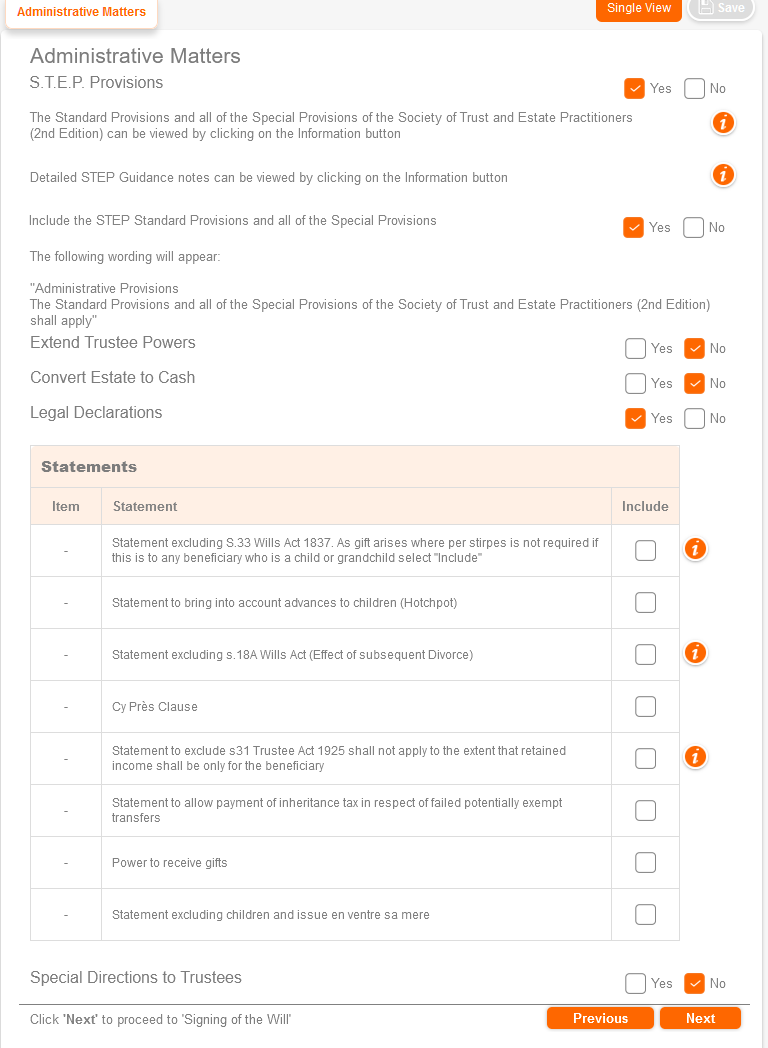Select Yes for Convert Estate to Cash

(x=635, y=383)
